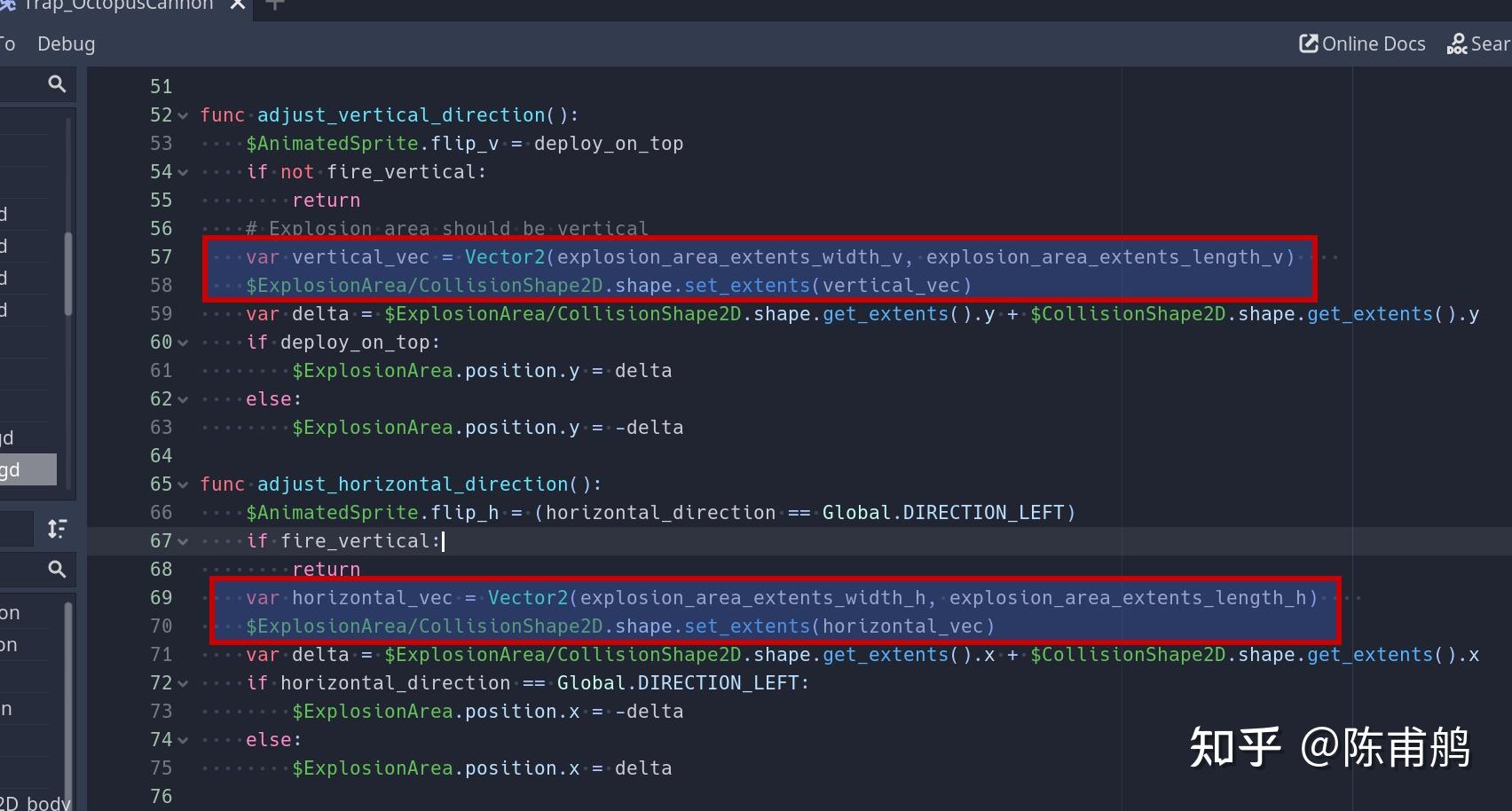The width and height of the screenshot is (1512, 811).
Task: Collapse the adjust_vertical_direction function fold
Action: pyautogui.click(x=183, y=115)
